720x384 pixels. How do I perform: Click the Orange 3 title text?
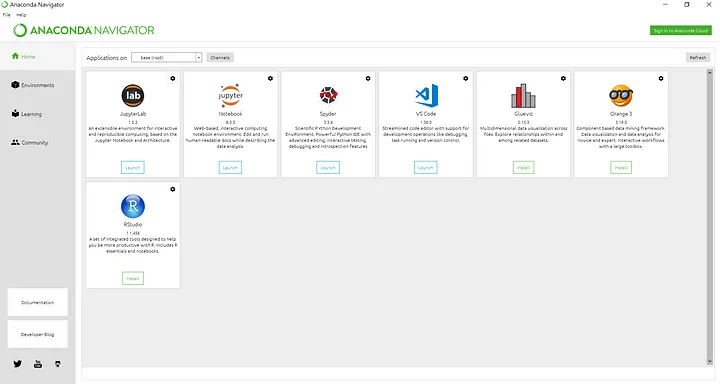(x=621, y=114)
